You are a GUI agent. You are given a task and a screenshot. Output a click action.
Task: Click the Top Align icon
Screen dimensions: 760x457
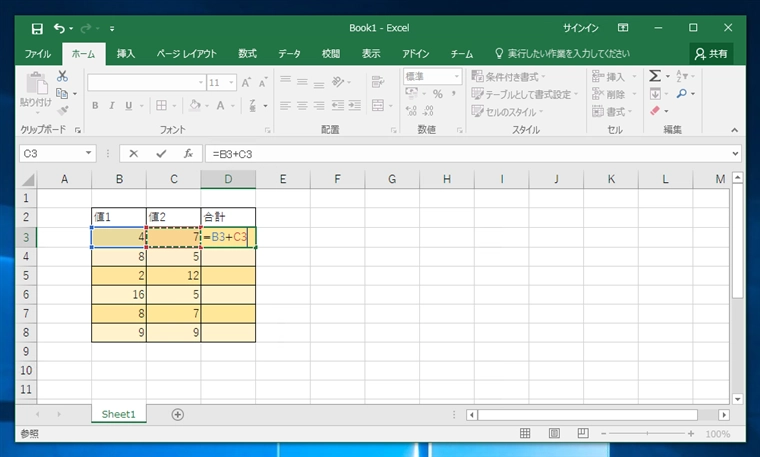(285, 81)
